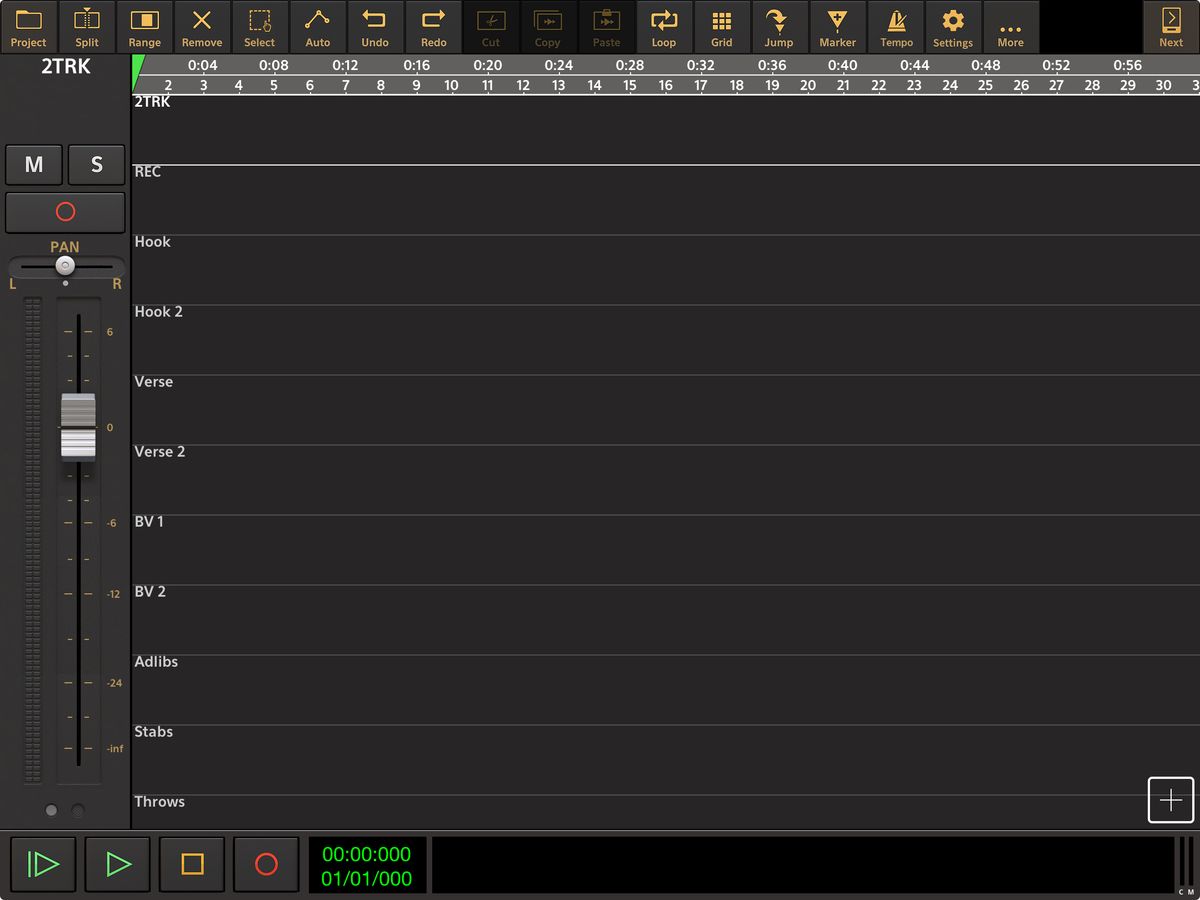Redo the last undone action
The height and width of the screenshot is (900, 1200).
433,27
